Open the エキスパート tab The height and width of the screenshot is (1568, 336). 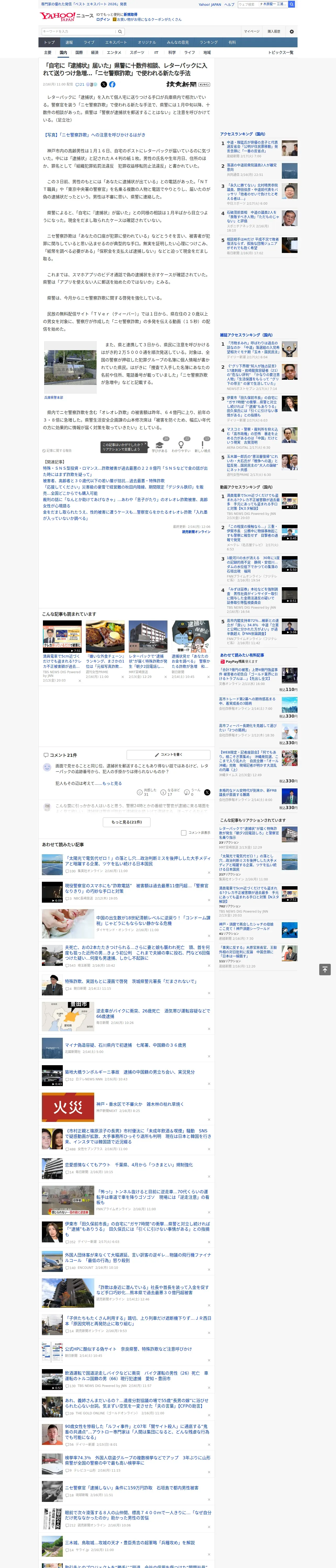pyautogui.click(x=116, y=43)
